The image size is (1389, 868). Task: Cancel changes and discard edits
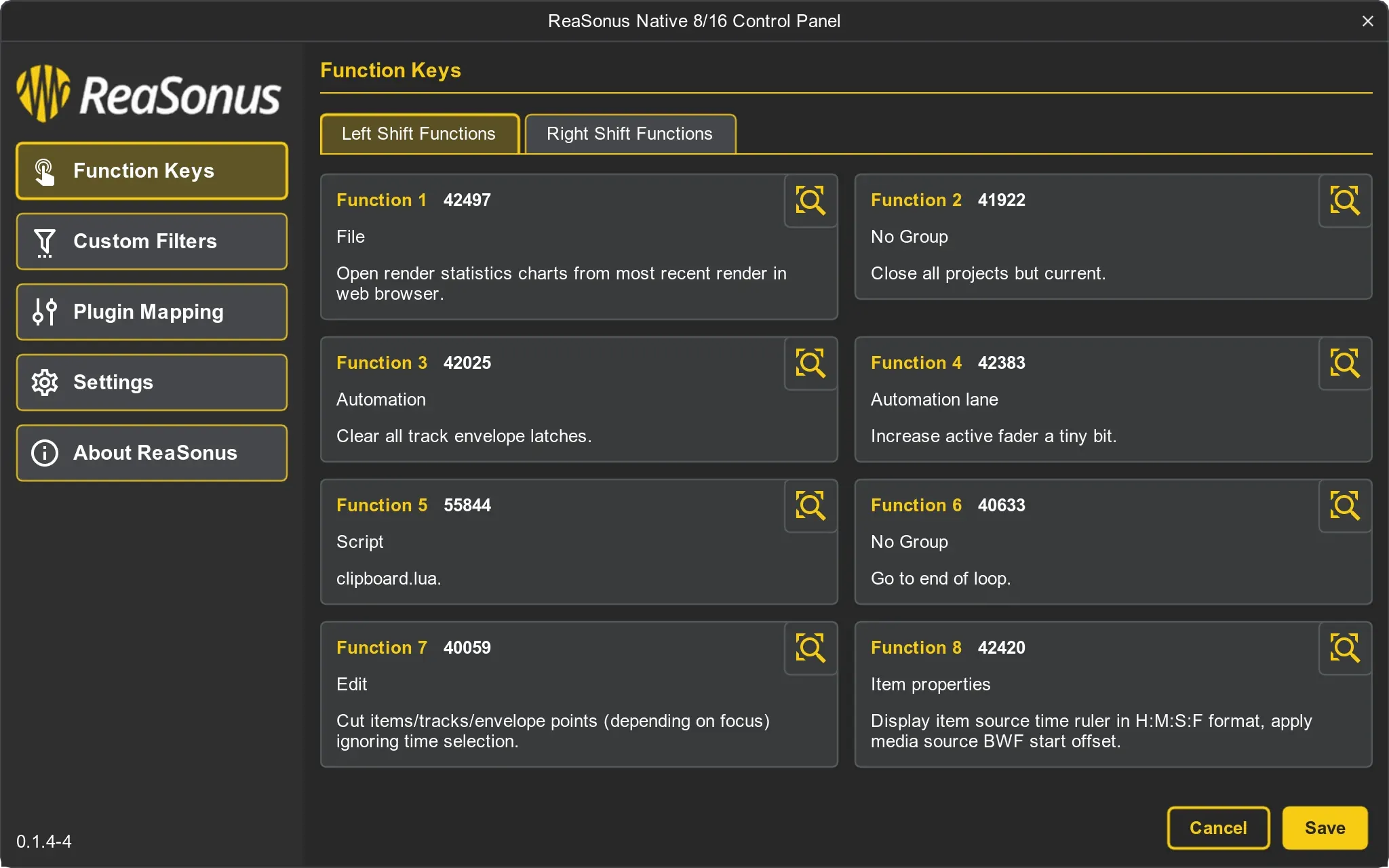pyautogui.click(x=1217, y=827)
